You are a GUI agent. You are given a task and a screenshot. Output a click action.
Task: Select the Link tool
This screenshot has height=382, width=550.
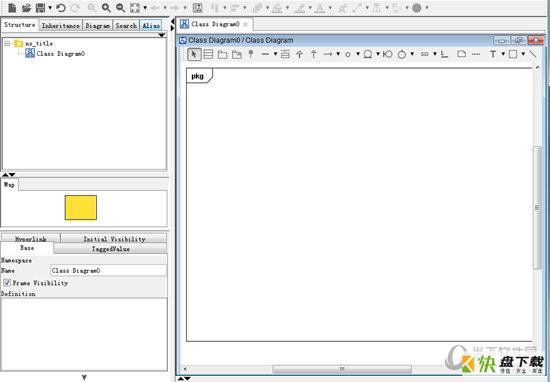(444, 54)
